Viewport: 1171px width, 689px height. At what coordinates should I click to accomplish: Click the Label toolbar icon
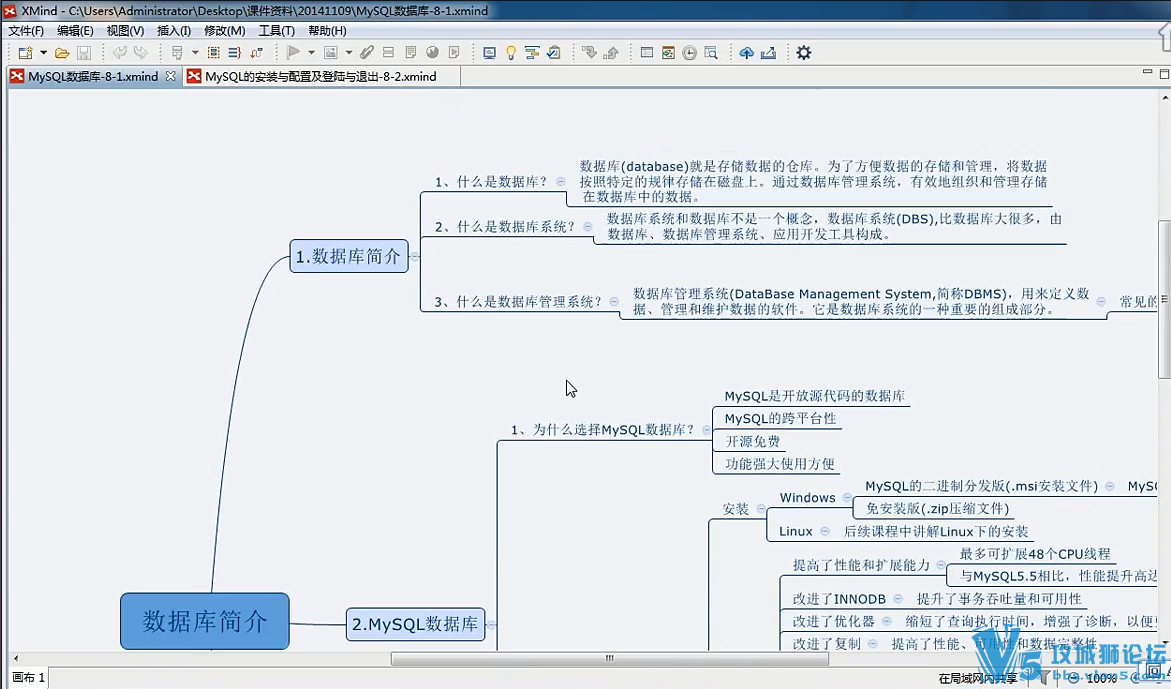[388, 52]
